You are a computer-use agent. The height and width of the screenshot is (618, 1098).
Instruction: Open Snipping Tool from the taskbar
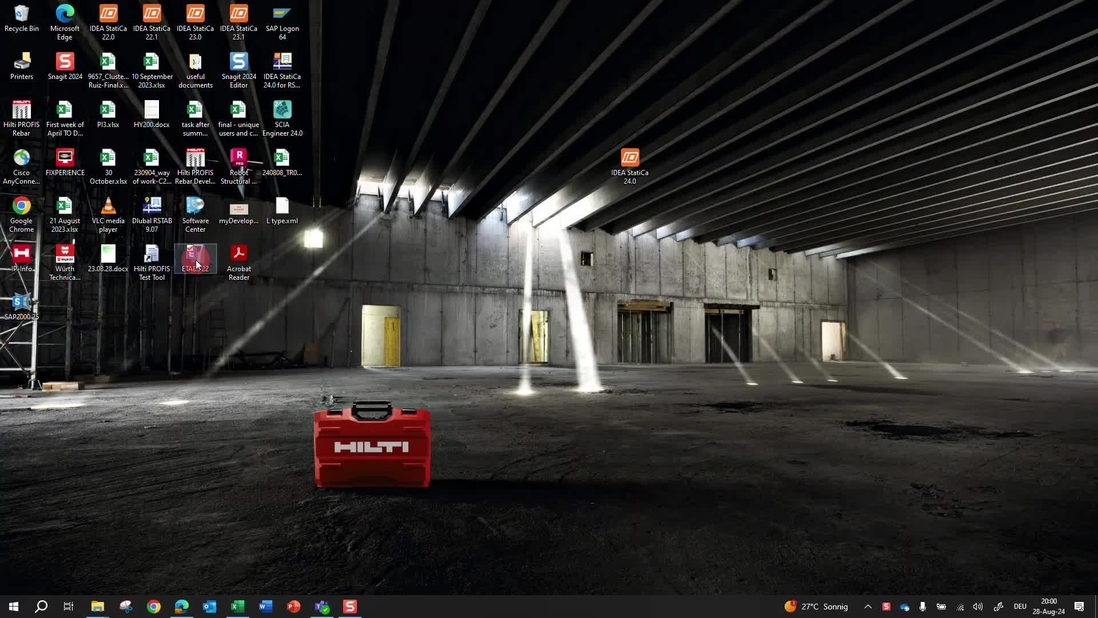pos(125,606)
